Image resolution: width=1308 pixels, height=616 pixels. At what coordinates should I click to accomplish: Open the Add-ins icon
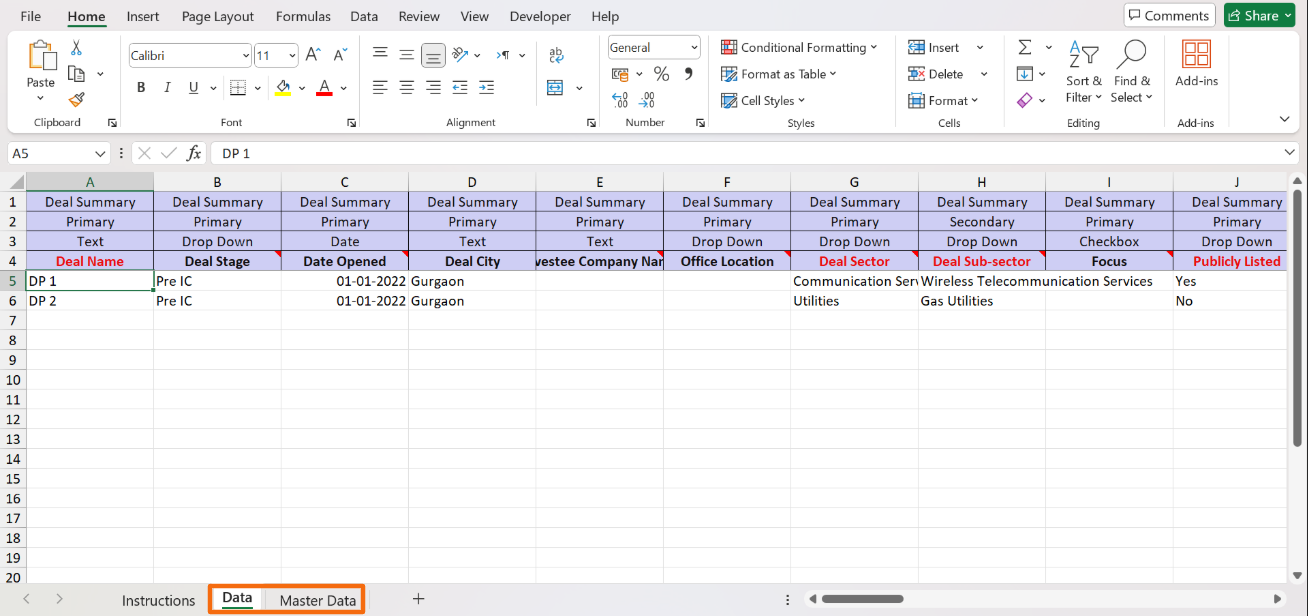coord(1195,65)
